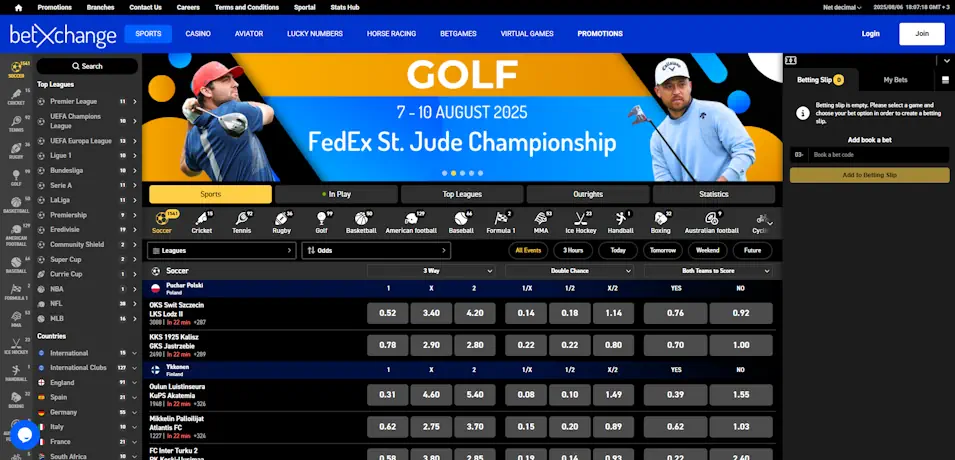Filter events to 3 Hours
The height and width of the screenshot is (460, 955).
point(573,250)
